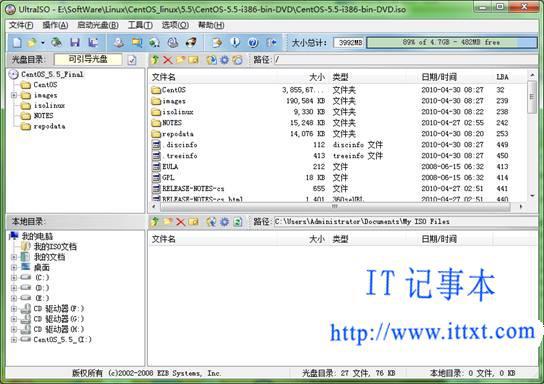Screen dimensions: 544x384
Task: Click the horizontal scrollbar of disc file list
Action: click(x=335, y=207)
